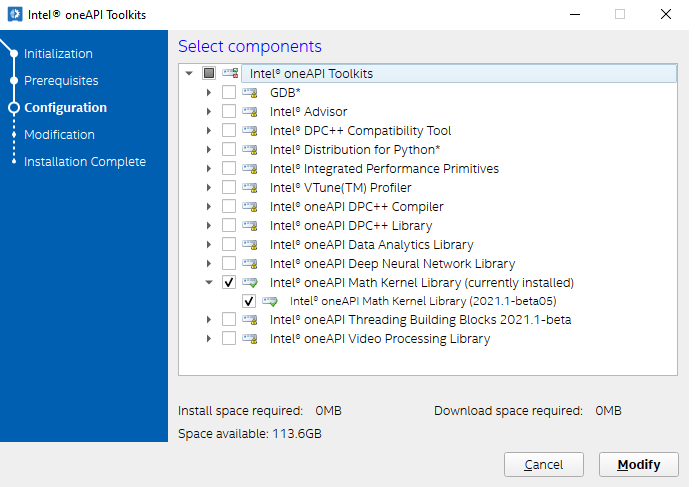Expand the Integrated Performance Primitives node

209,169
